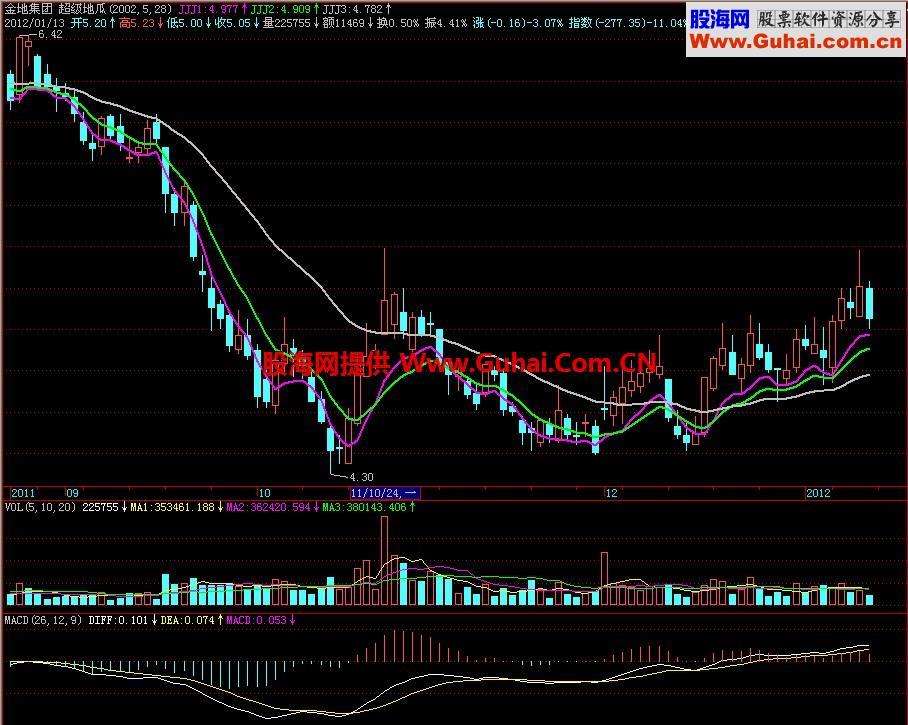Click the 股海网 logo in top-right
This screenshot has width=908, height=725.
point(718,18)
